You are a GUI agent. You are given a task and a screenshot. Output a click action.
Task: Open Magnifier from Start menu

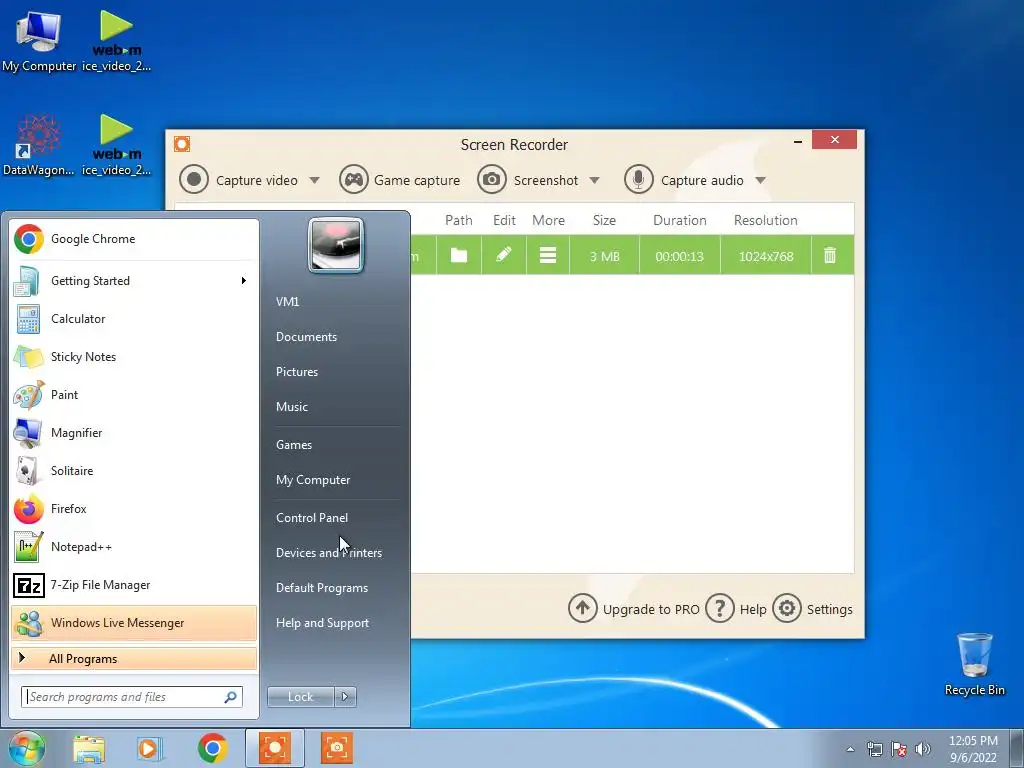coord(134,432)
